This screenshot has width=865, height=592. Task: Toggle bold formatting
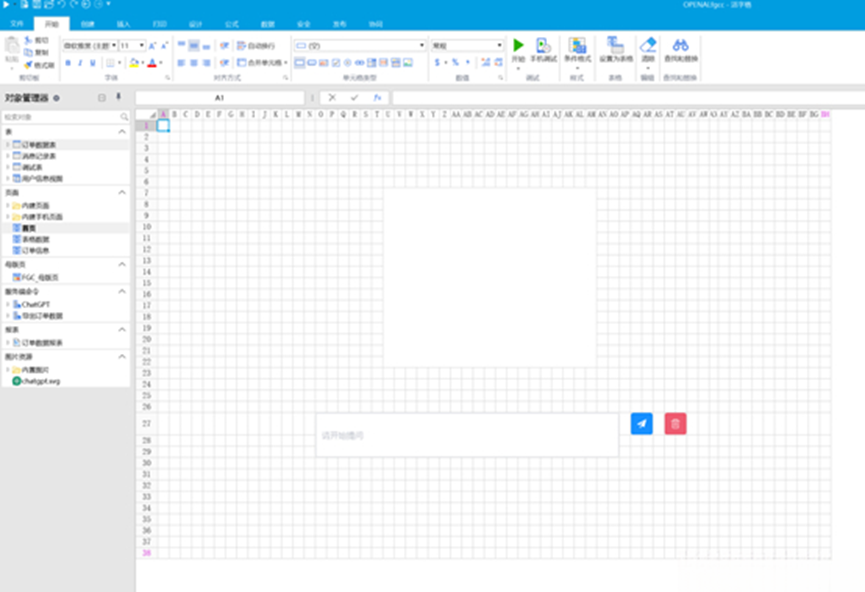click(x=68, y=63)
